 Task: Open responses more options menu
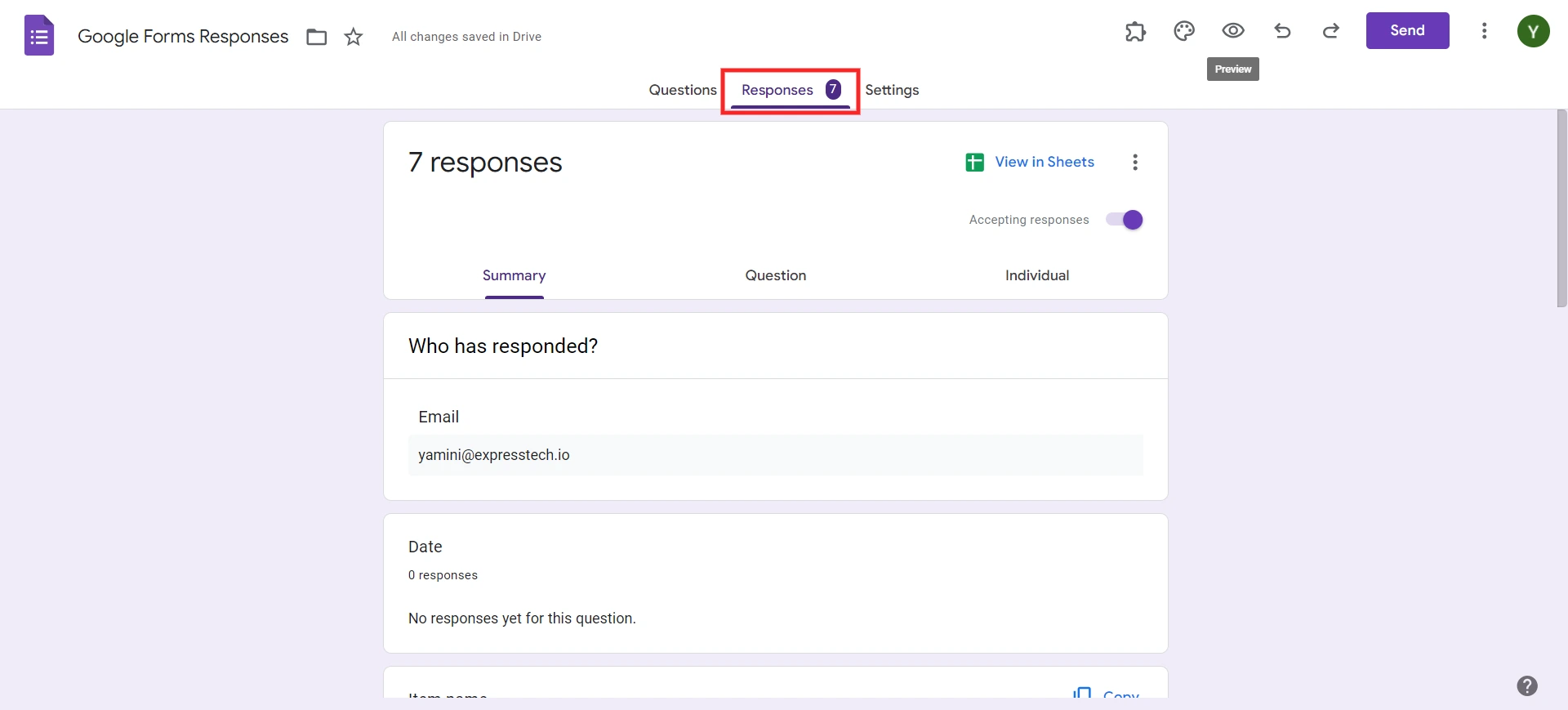1135,162
